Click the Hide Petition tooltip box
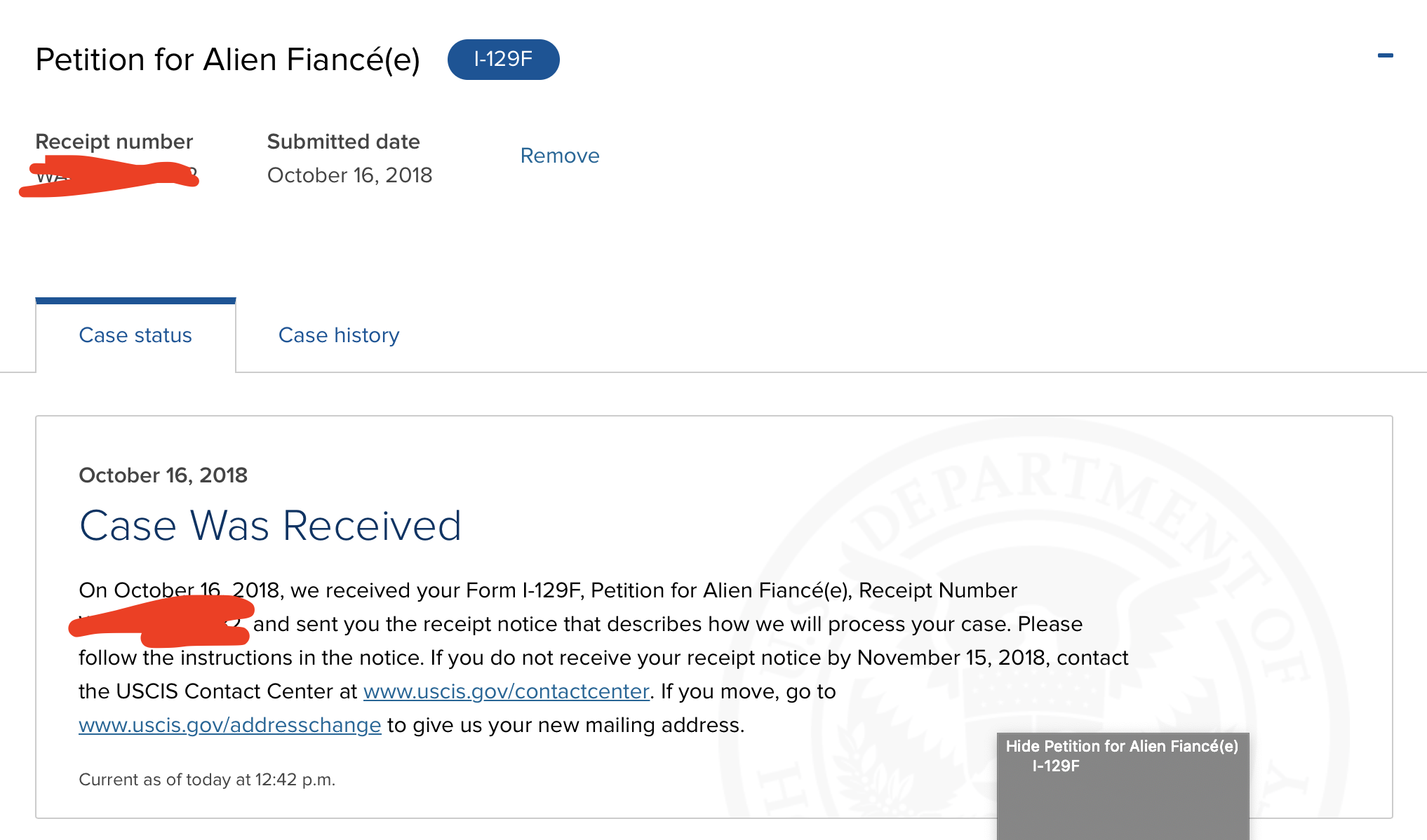 point(1123,786)
